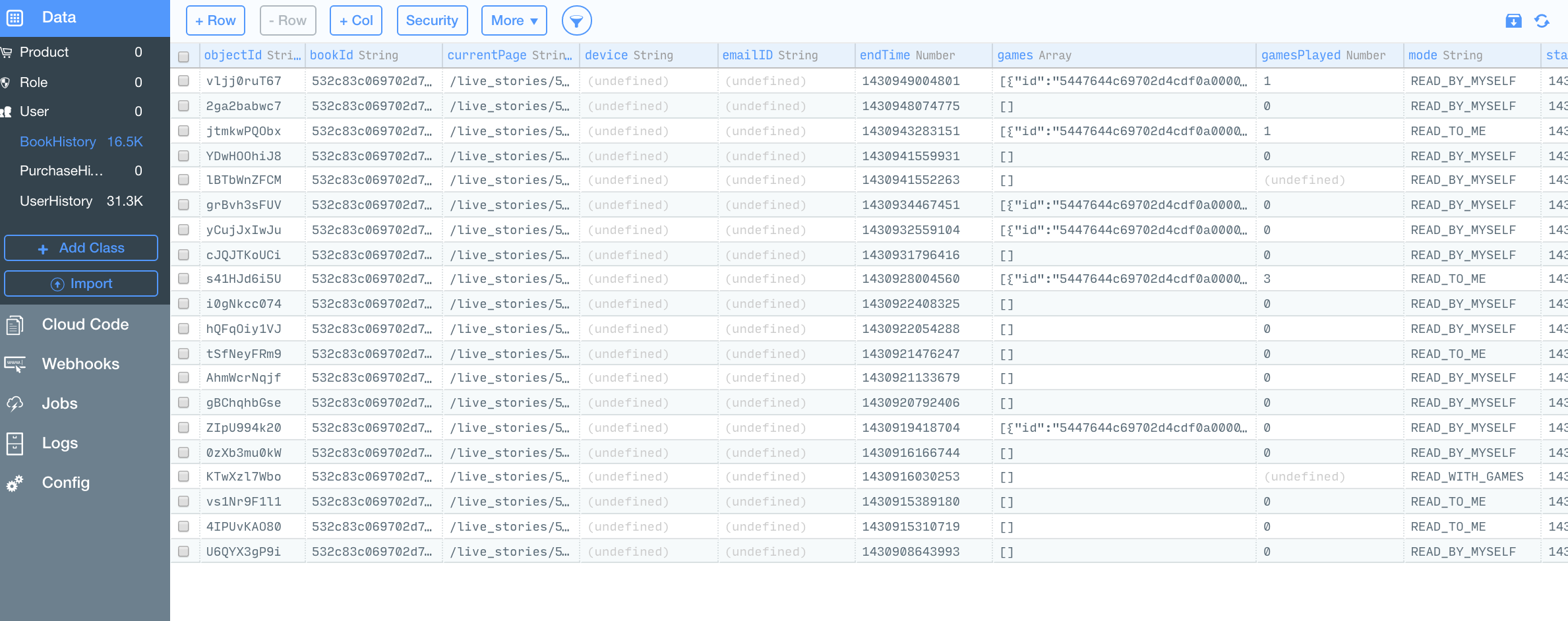The height and width of the screenshot is (621, 1568).
Task: Click the plus icon in the Add Class button
Action: (x=43, y=249)
